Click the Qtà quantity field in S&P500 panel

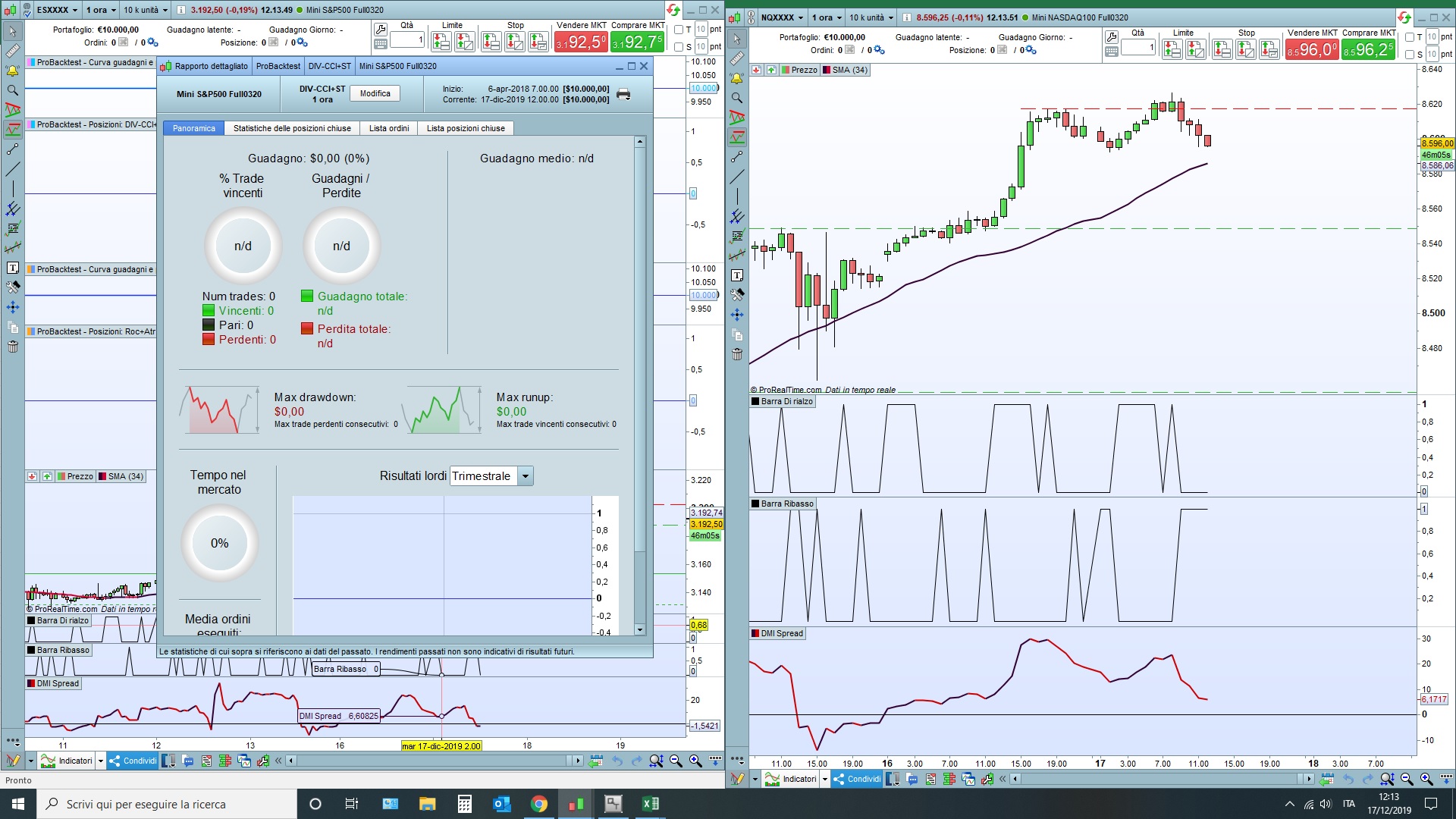coord(407,39)
